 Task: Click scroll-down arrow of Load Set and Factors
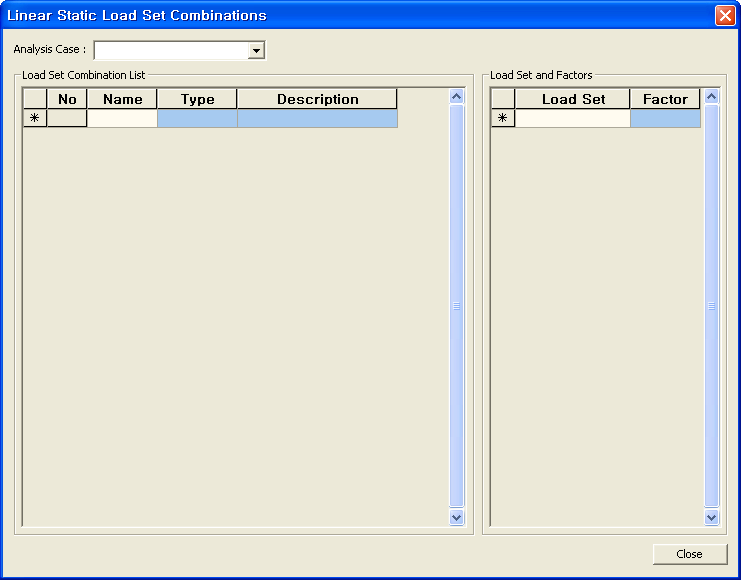click(x=712, y=517)
